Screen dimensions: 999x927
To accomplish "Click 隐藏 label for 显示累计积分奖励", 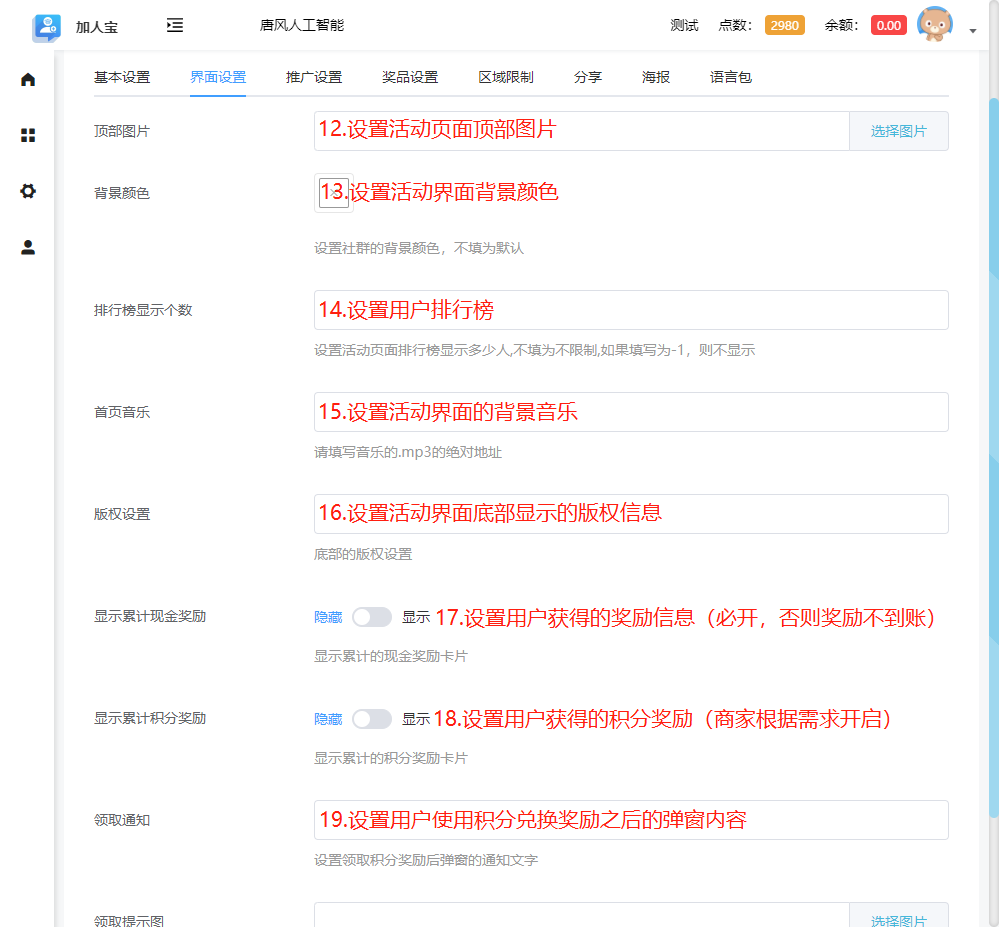I will 328,719.
